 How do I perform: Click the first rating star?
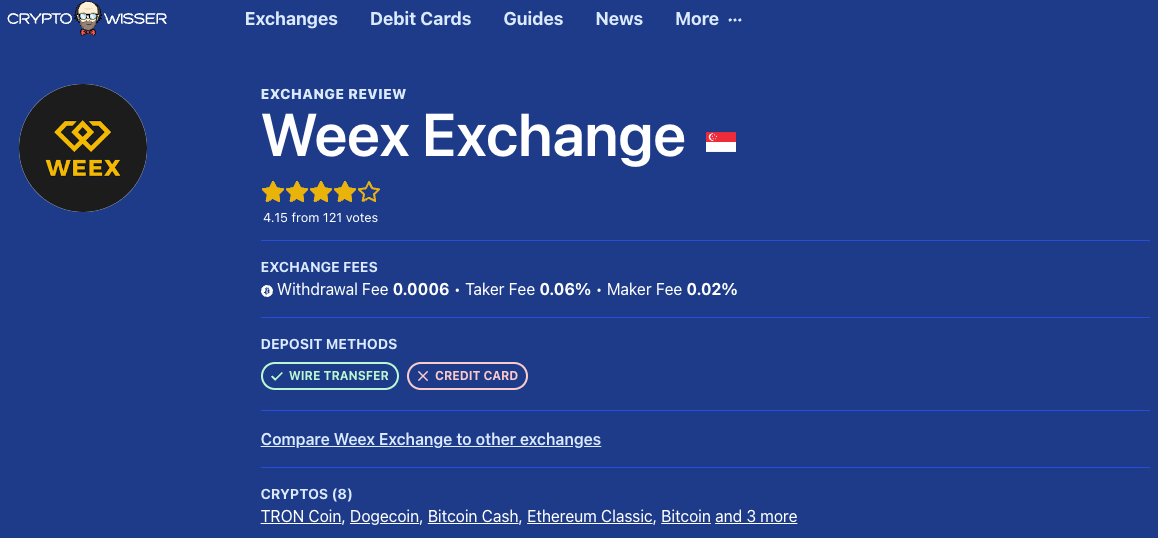click(272, 193)
